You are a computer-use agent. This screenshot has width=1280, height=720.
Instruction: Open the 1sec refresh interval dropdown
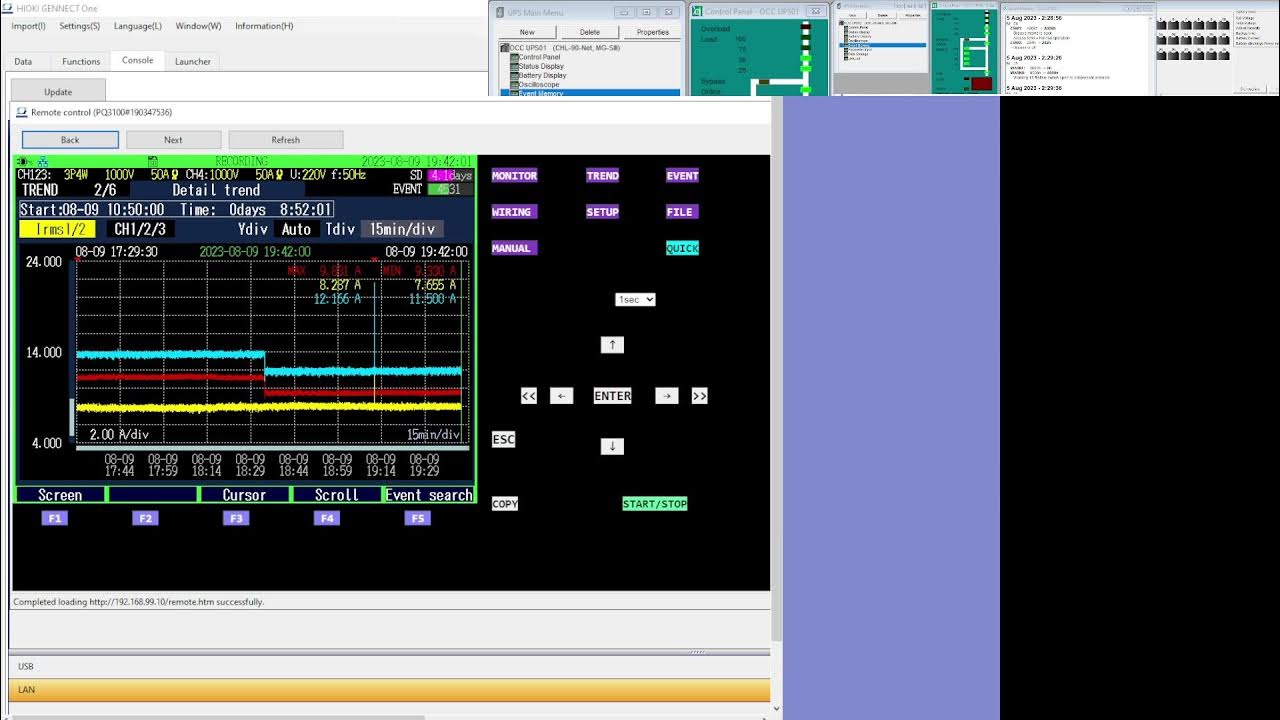(x=635, y=299)
